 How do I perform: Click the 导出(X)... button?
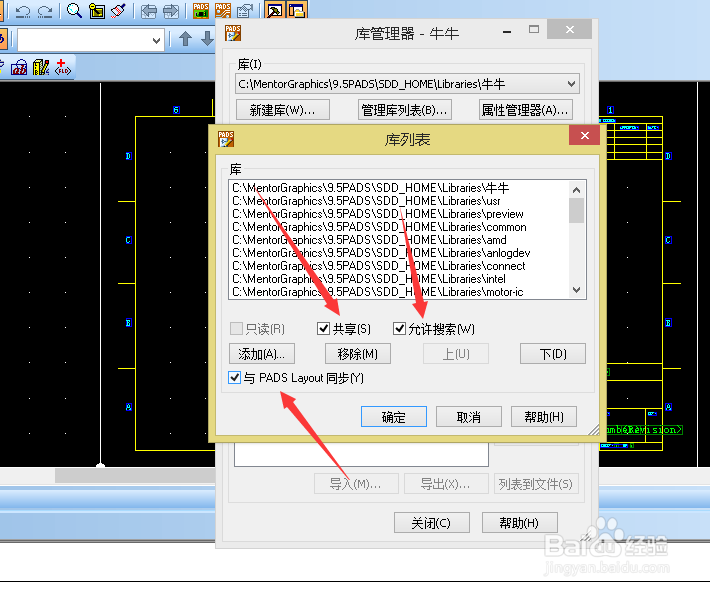pos(446,483)
